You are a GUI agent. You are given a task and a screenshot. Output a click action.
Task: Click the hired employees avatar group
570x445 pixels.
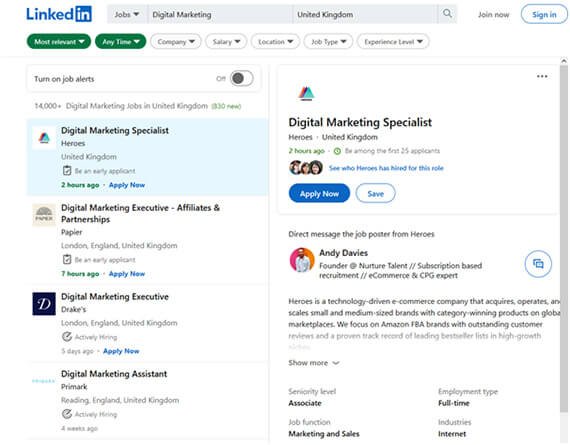306,168
